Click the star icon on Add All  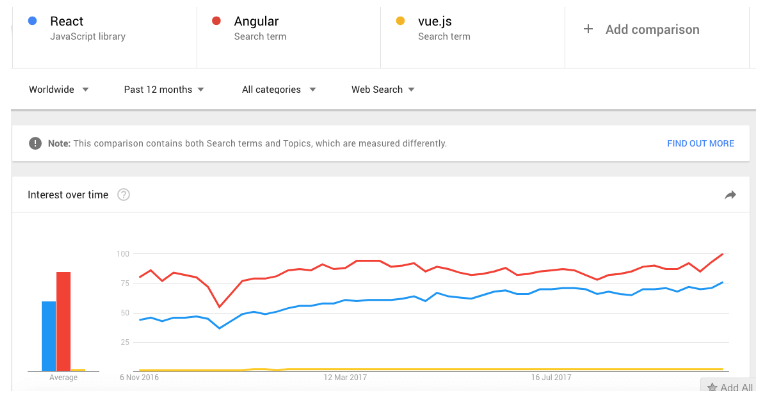tap(712, 387)
